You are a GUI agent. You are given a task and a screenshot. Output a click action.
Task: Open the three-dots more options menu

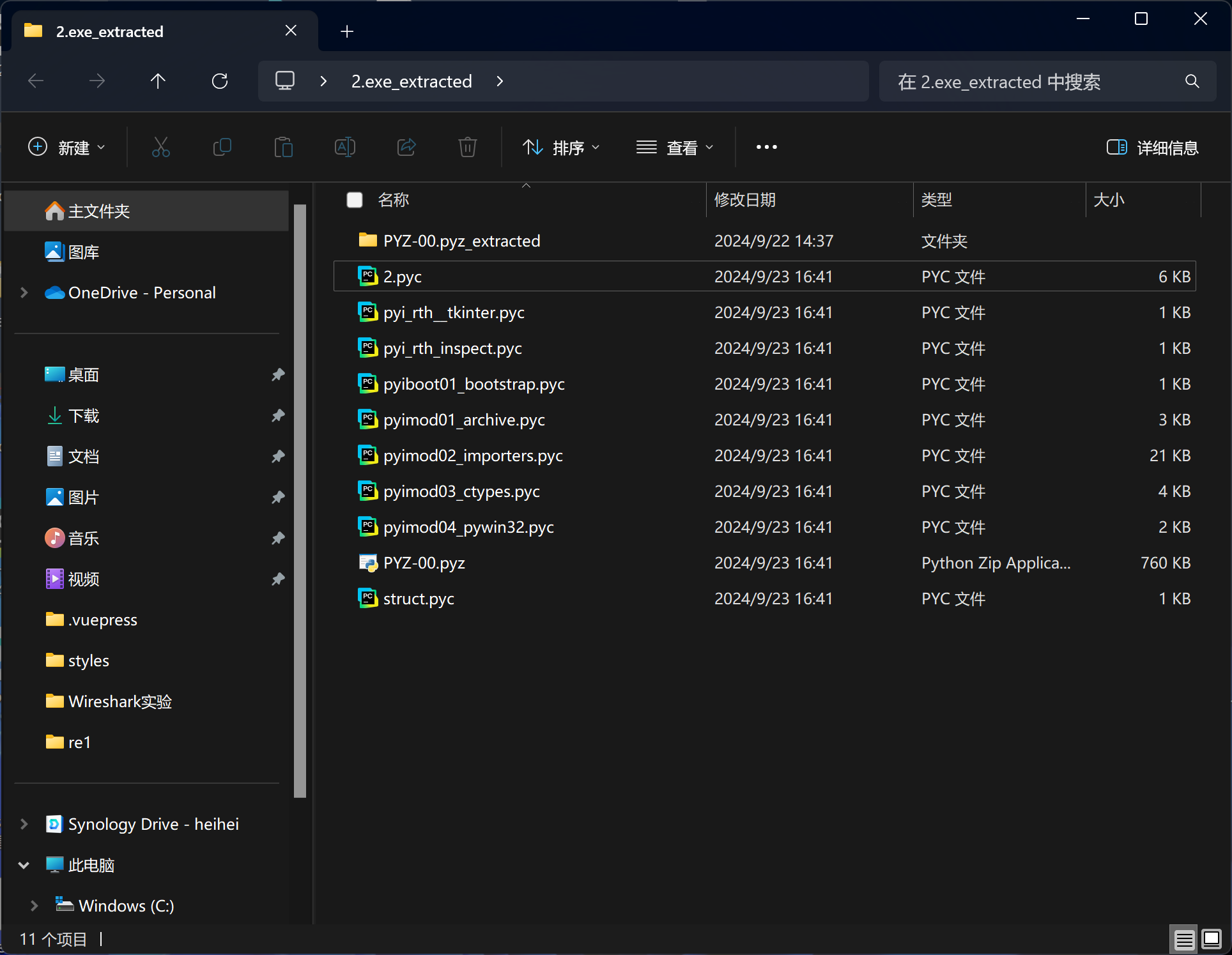point(767,148)
